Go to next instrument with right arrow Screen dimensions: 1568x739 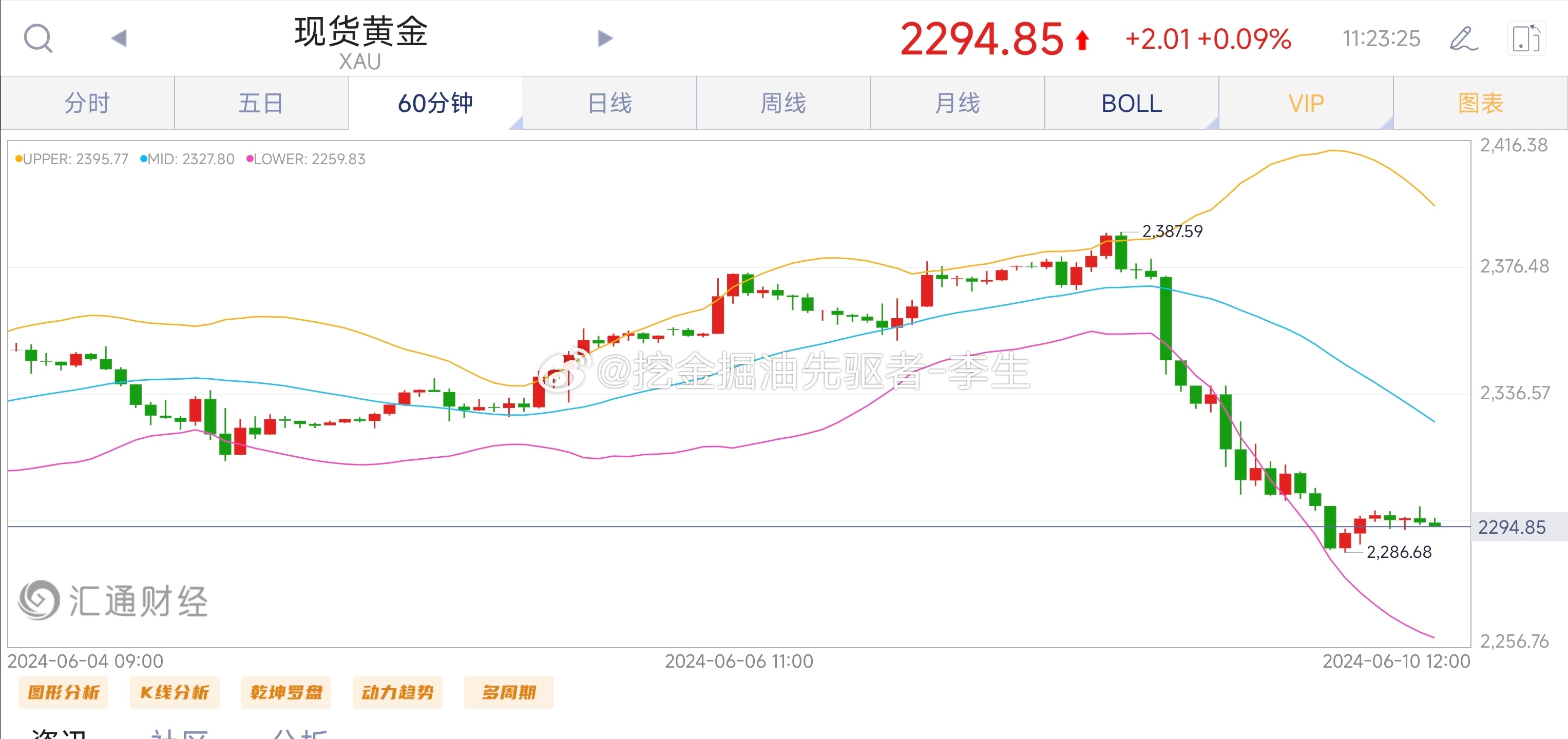[605, 38]
